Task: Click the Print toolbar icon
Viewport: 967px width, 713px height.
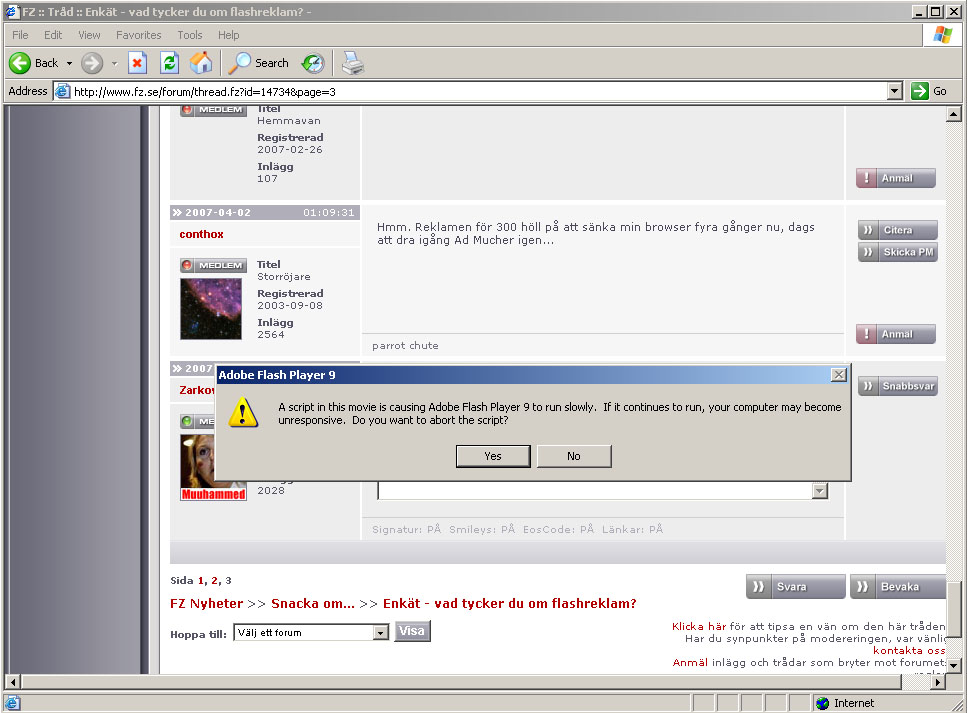Action: pyautogui.click(x=353, y=63)
